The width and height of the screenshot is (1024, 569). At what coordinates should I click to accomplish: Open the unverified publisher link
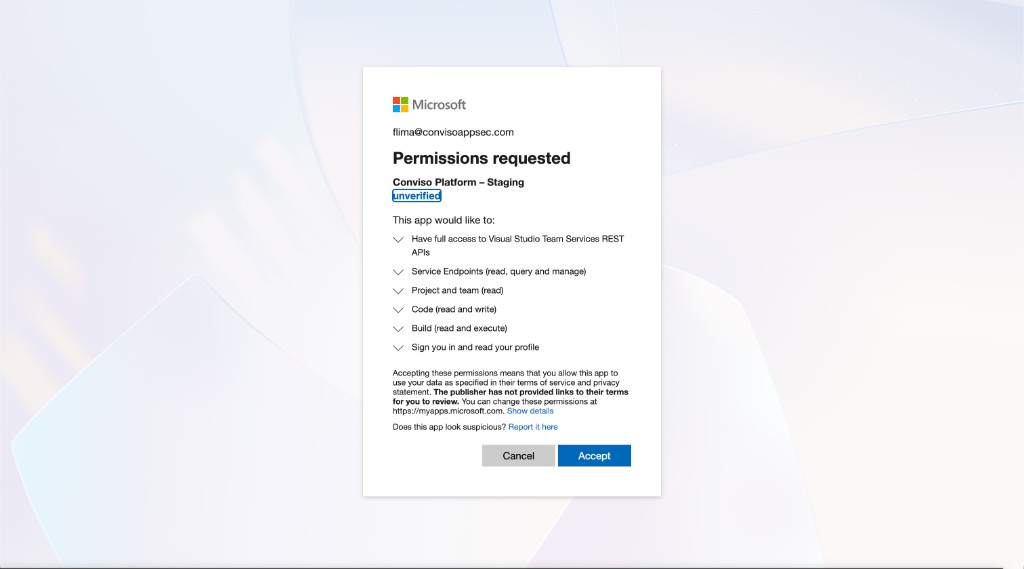pyautogui.click(x=417, y=195)
